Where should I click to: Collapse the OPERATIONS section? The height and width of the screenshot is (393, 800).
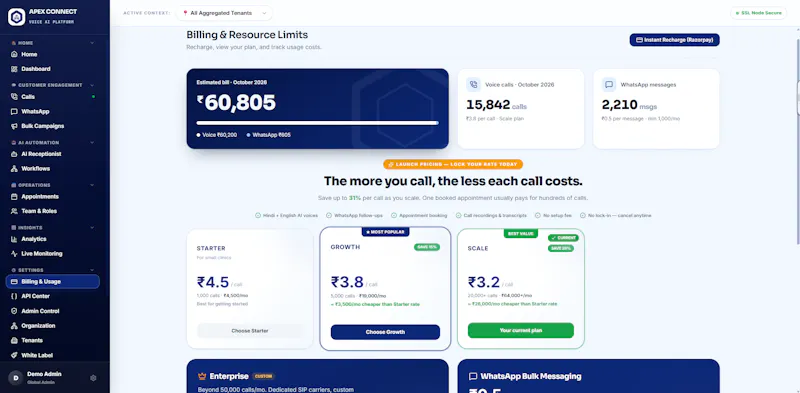tap(92, 185)
